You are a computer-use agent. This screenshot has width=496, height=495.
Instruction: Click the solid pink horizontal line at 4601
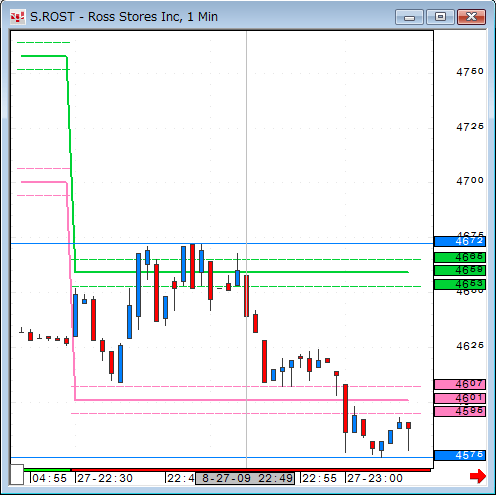point(242,400)
